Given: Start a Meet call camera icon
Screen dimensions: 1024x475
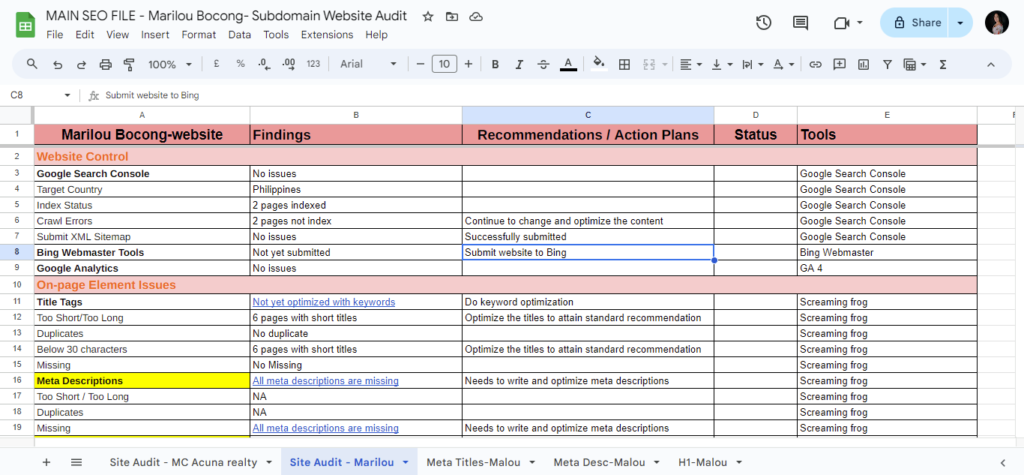Looking at the screenshot, I should [x=841, y=23].
